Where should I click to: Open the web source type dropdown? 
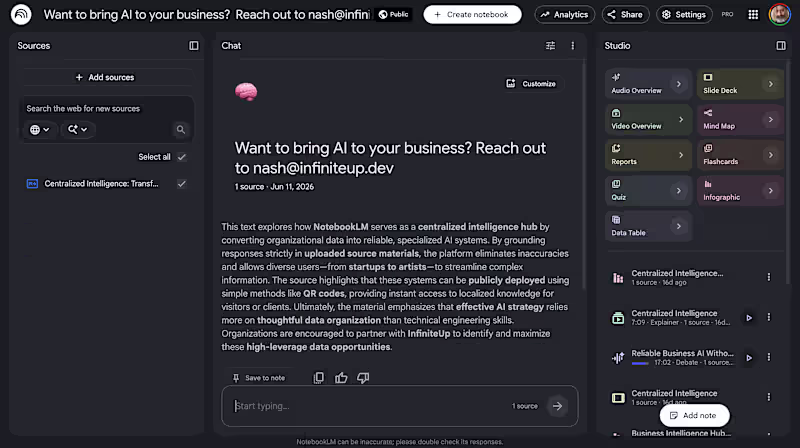(39, 130)
